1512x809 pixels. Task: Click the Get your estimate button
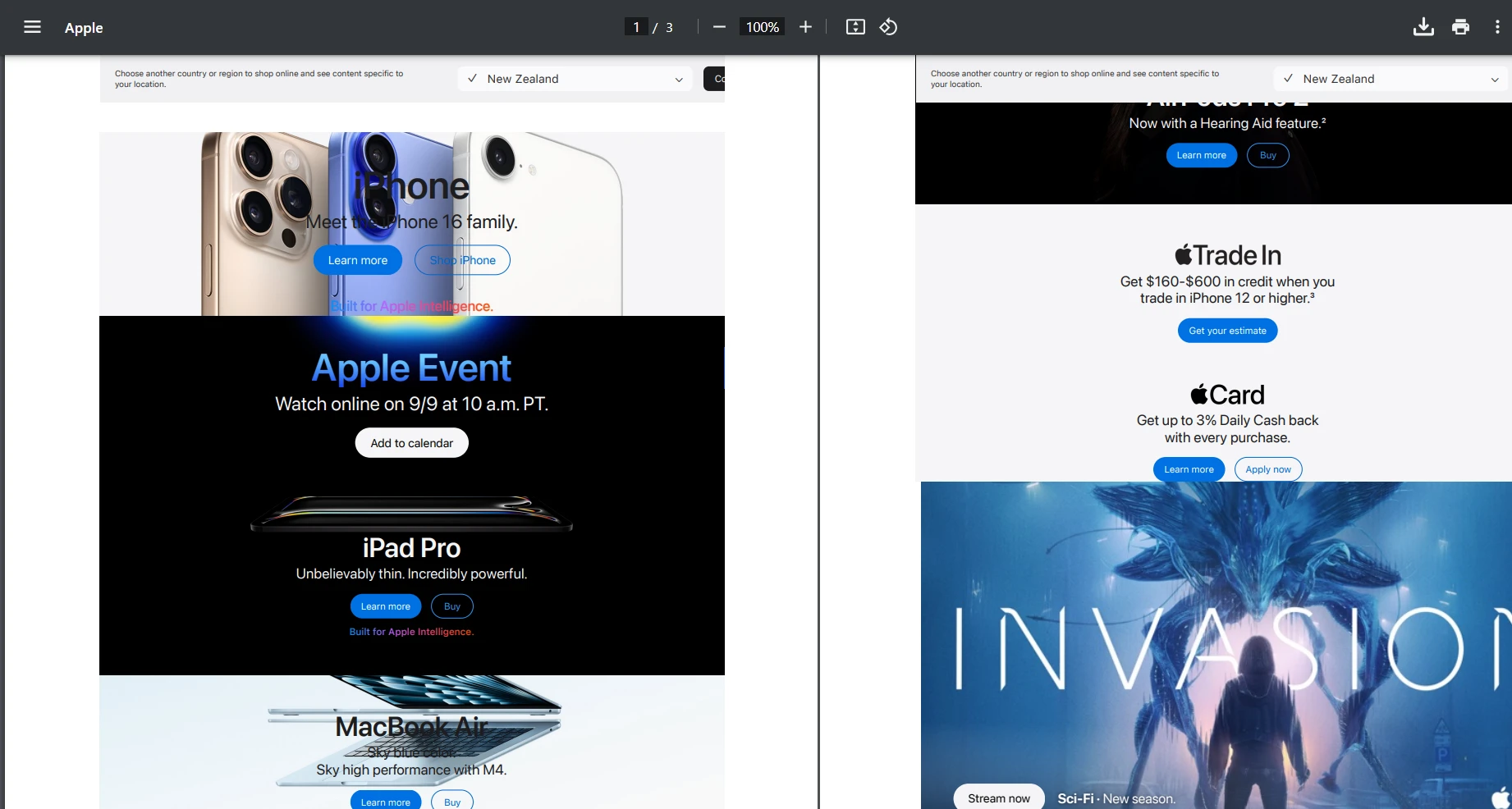coord(1228,331)
